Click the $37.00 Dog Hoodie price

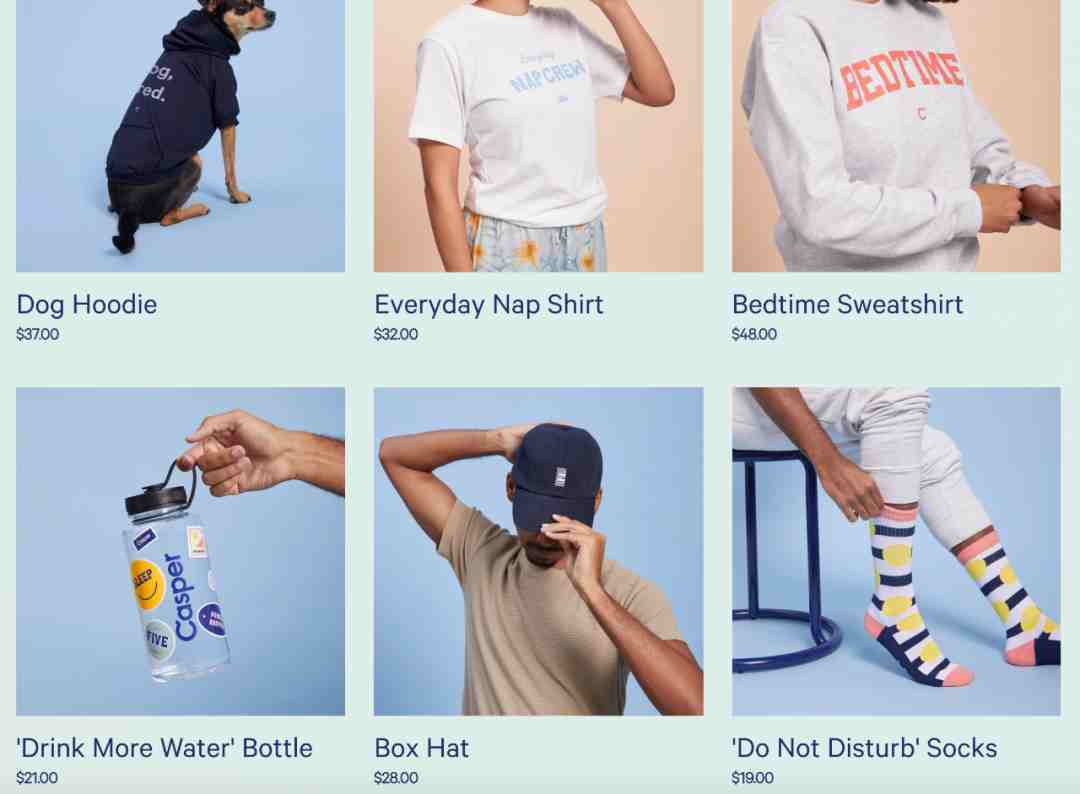[37, 334]
